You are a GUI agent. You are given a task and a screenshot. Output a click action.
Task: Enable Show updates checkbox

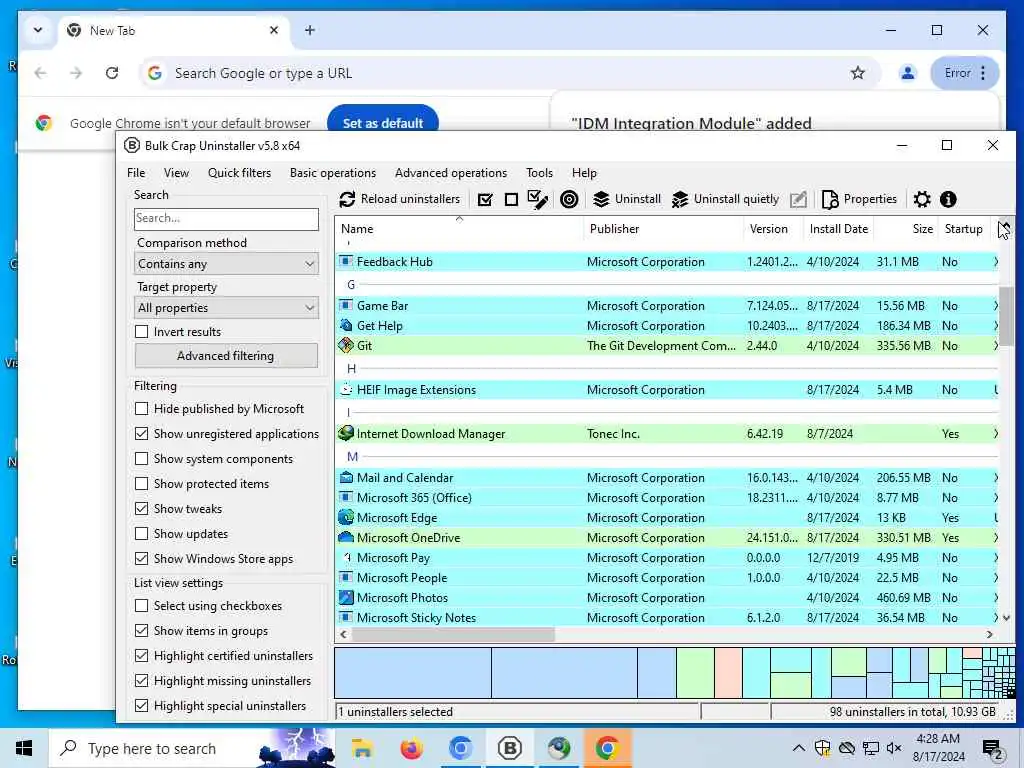pyautogui.click(x=141, y=534)
